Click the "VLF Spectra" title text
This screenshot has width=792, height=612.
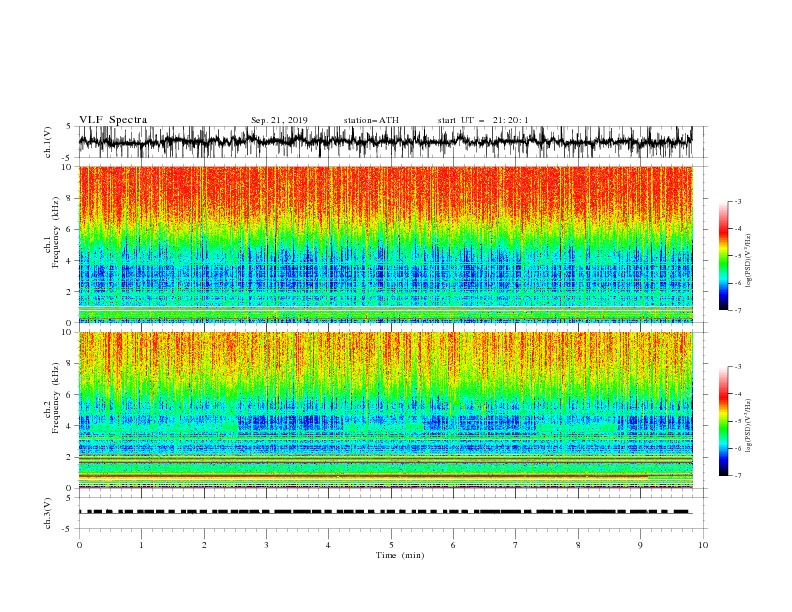coord(113,120)
